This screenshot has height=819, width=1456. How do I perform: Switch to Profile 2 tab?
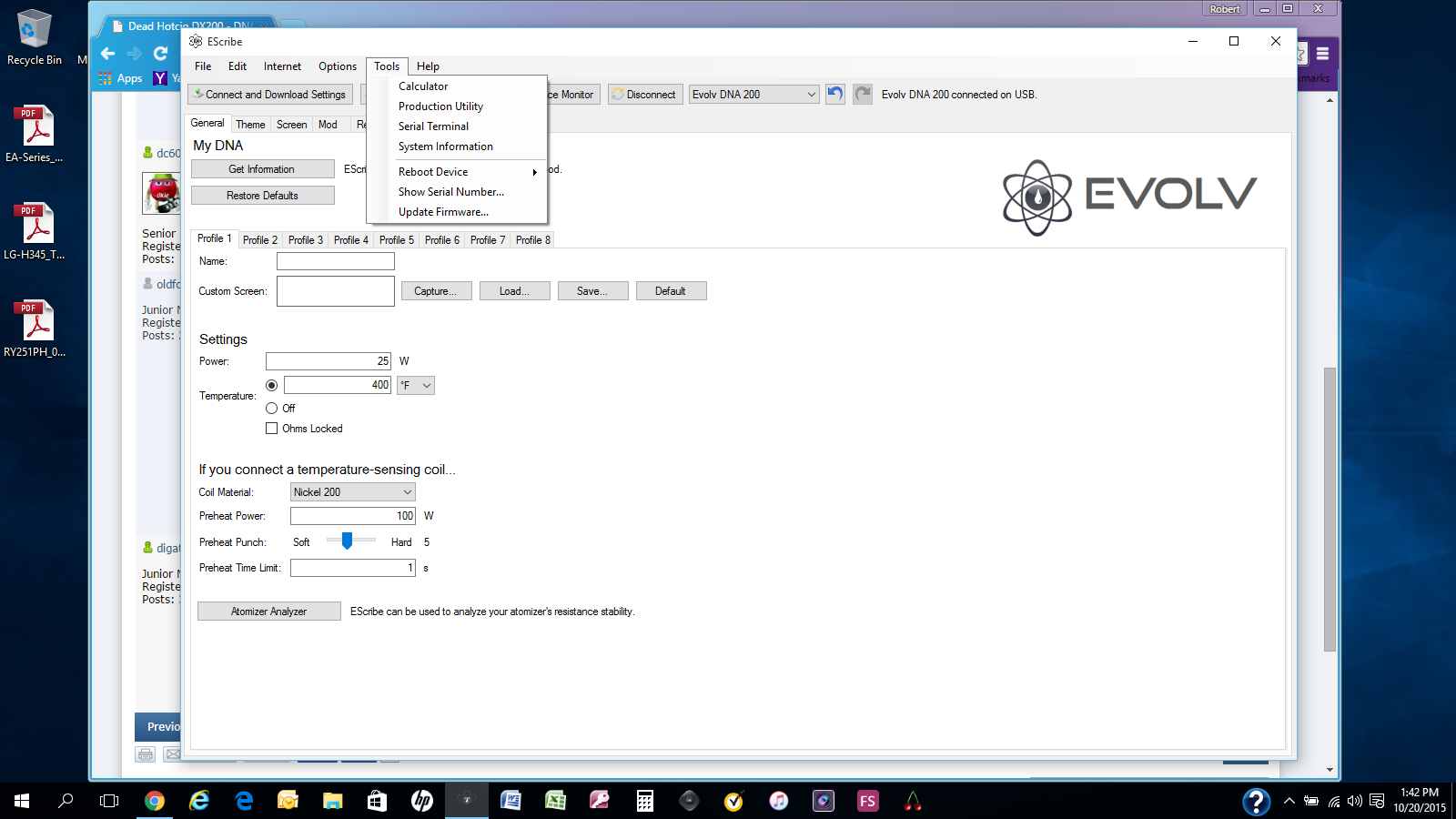tap(260, 240)
